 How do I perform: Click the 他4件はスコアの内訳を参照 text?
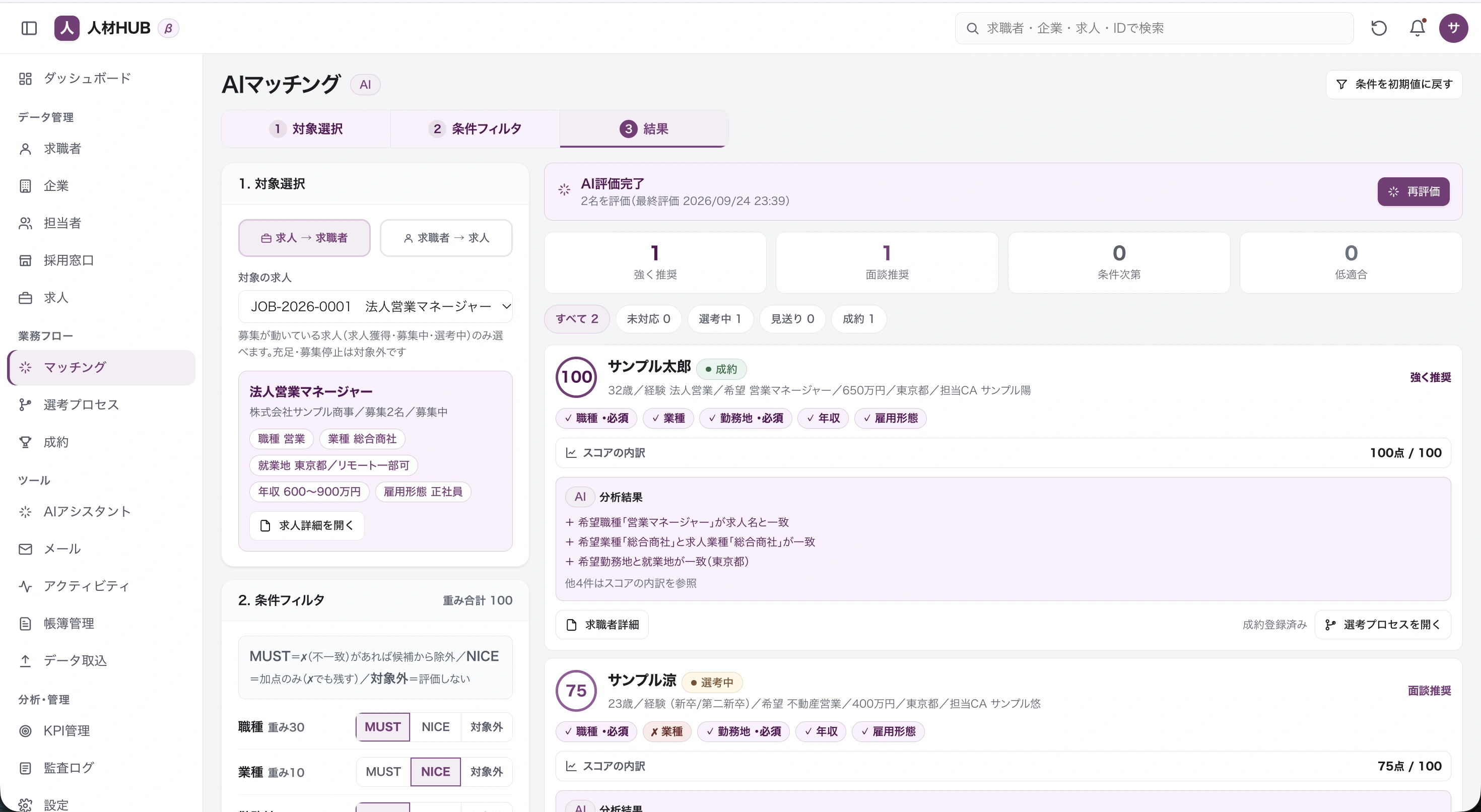click(x=630, y=583)
